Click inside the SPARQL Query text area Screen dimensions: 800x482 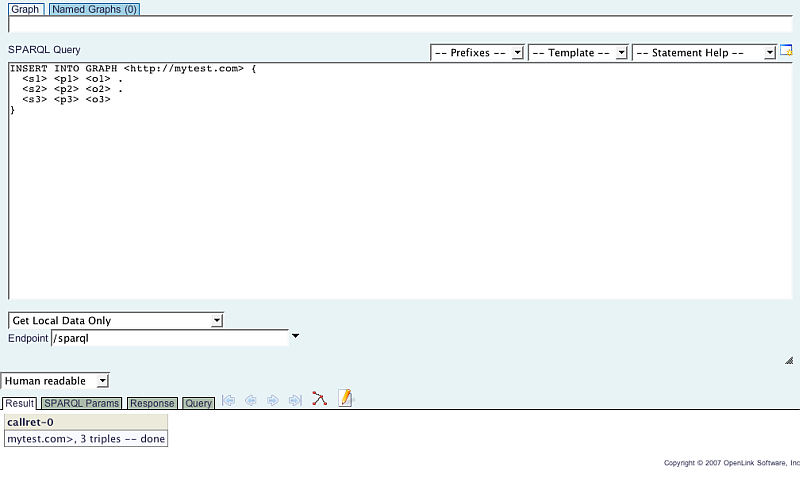point(401,181)
